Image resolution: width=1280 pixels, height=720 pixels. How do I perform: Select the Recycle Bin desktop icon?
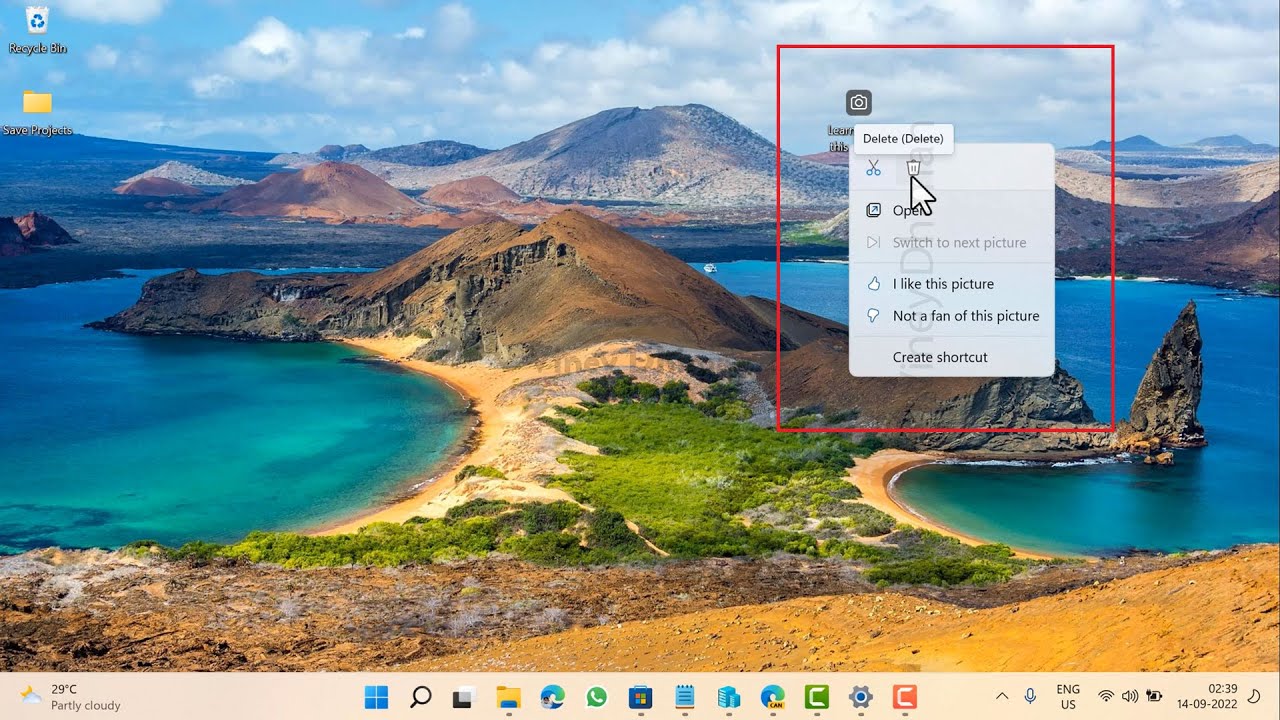tap(37, 29)
